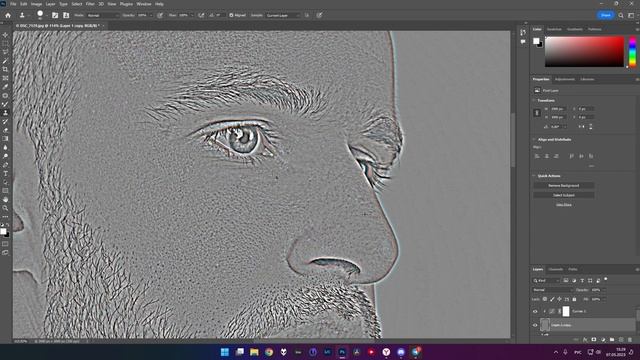This screenshot has height=360, width=640.
Task: Select the Frame tool
Action: click(5, 78)
